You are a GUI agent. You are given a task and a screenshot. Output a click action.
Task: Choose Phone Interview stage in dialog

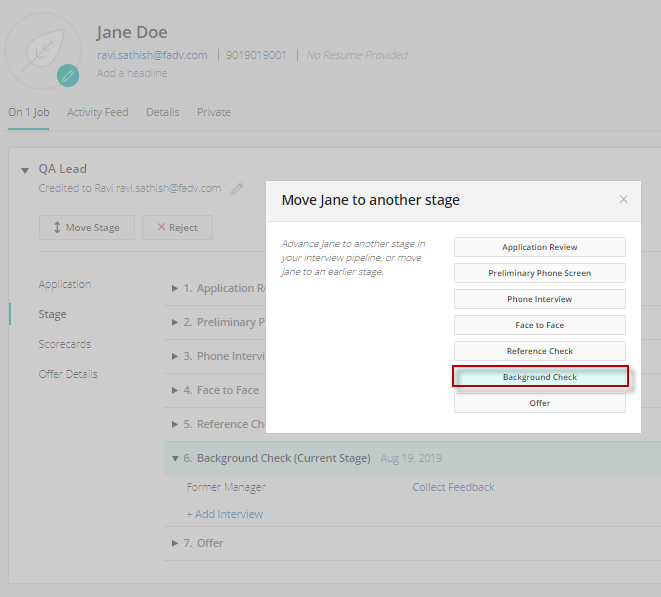(540, 299)
